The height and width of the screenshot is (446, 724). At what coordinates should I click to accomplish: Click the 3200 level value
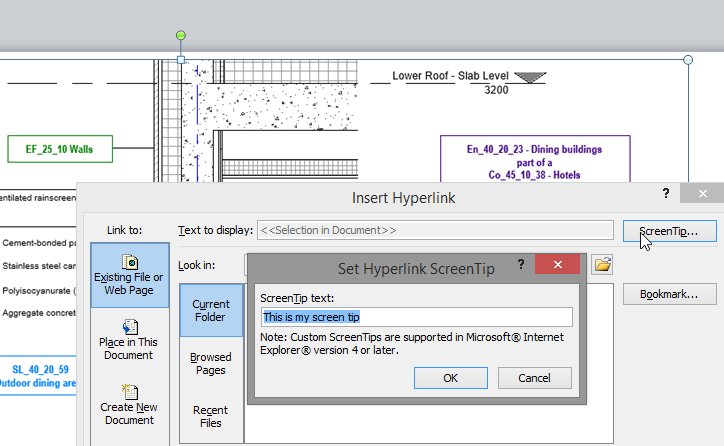(x=496, y=90)
